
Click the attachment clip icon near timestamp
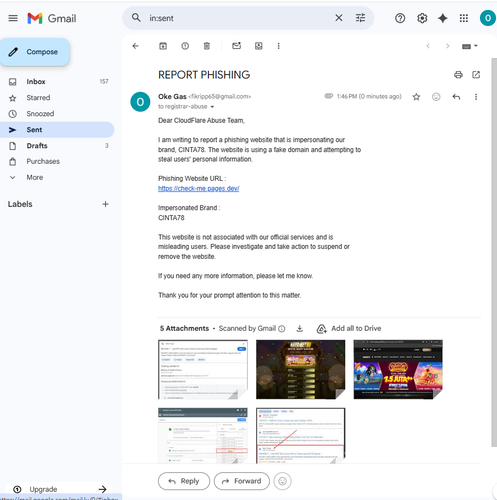click(329, 96)
